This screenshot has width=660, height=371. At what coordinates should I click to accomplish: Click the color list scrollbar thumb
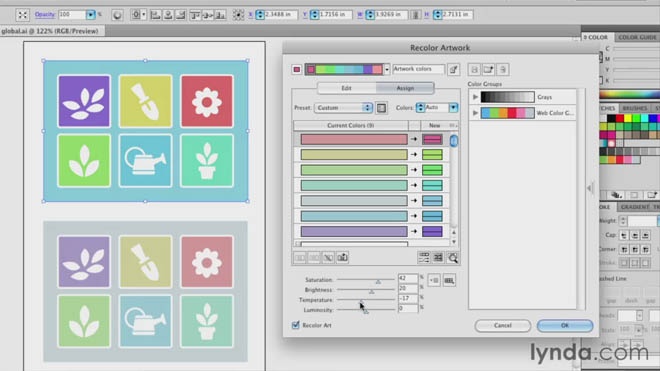pos(453,141)
